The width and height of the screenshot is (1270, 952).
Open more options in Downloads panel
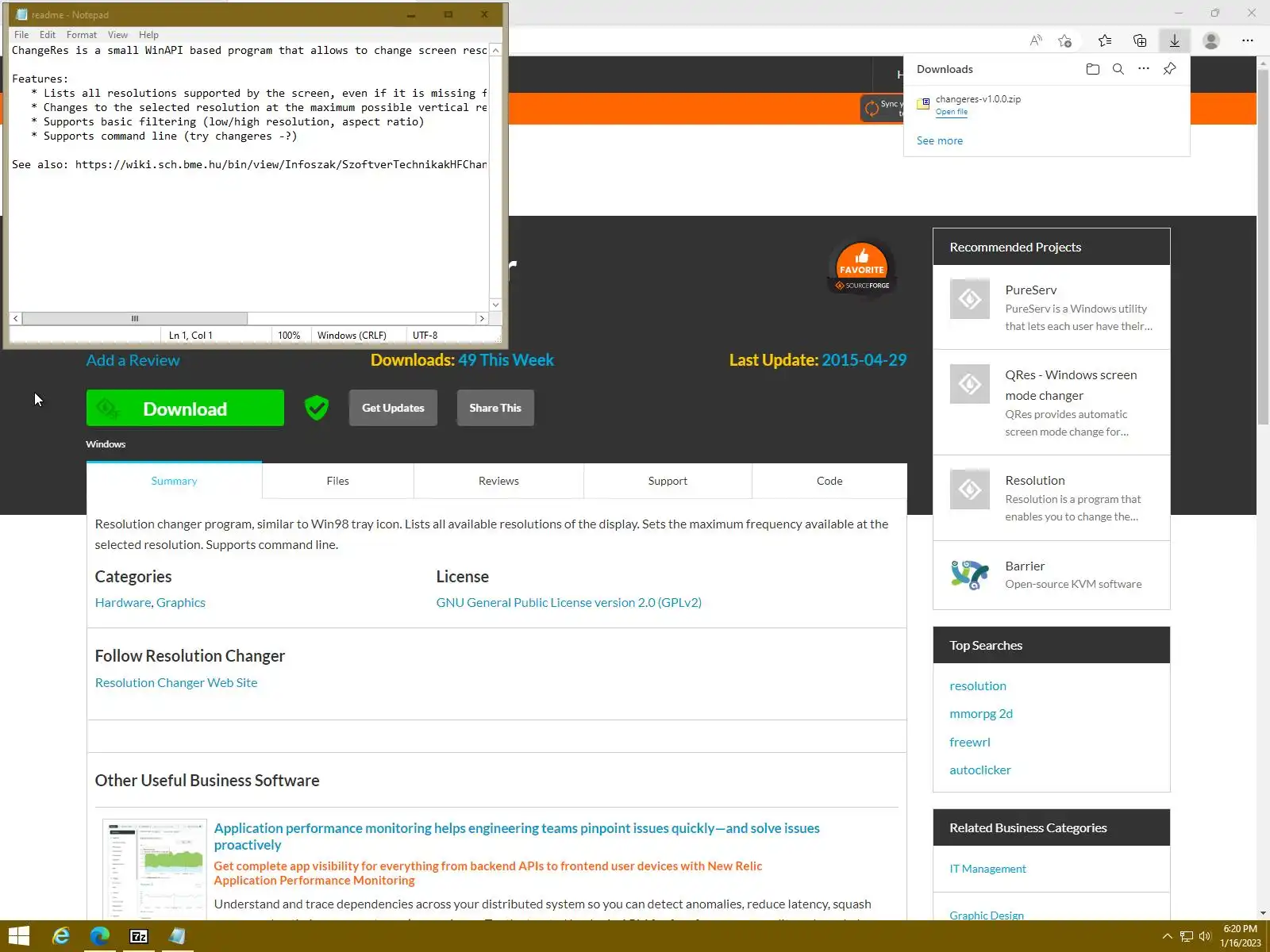(x=1144, y=69)
